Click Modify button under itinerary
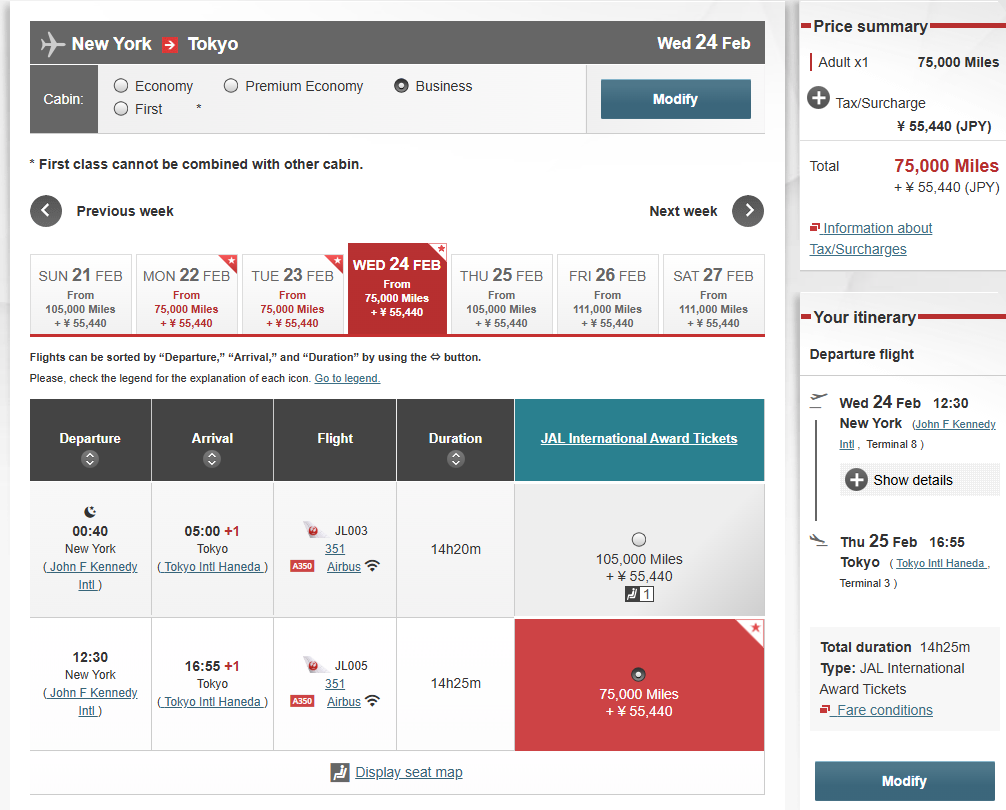 905,781
